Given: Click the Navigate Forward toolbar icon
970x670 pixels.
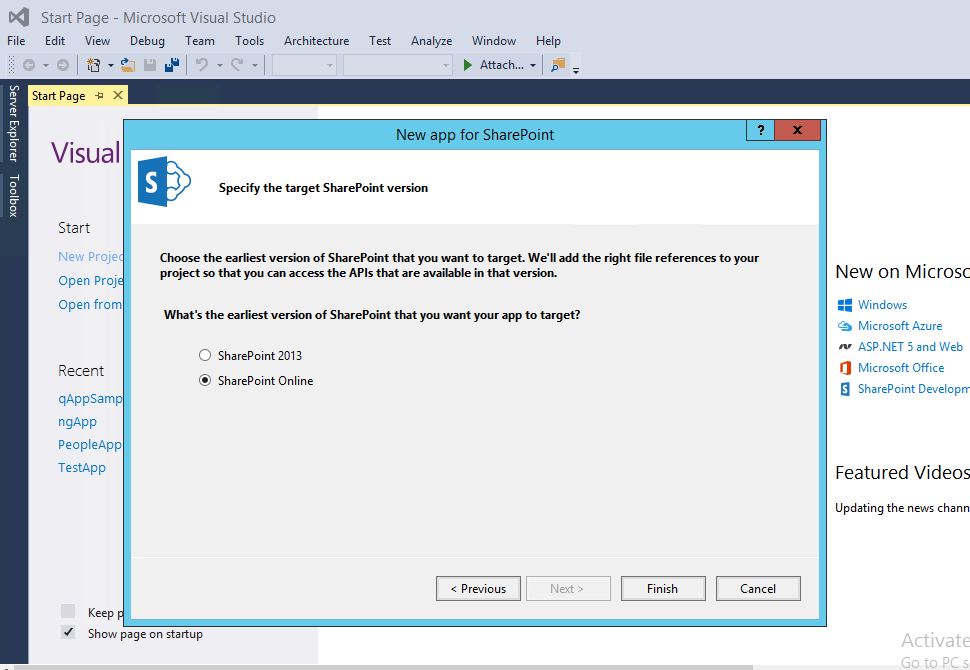Looking at the screenshot, I should (62, 65).
